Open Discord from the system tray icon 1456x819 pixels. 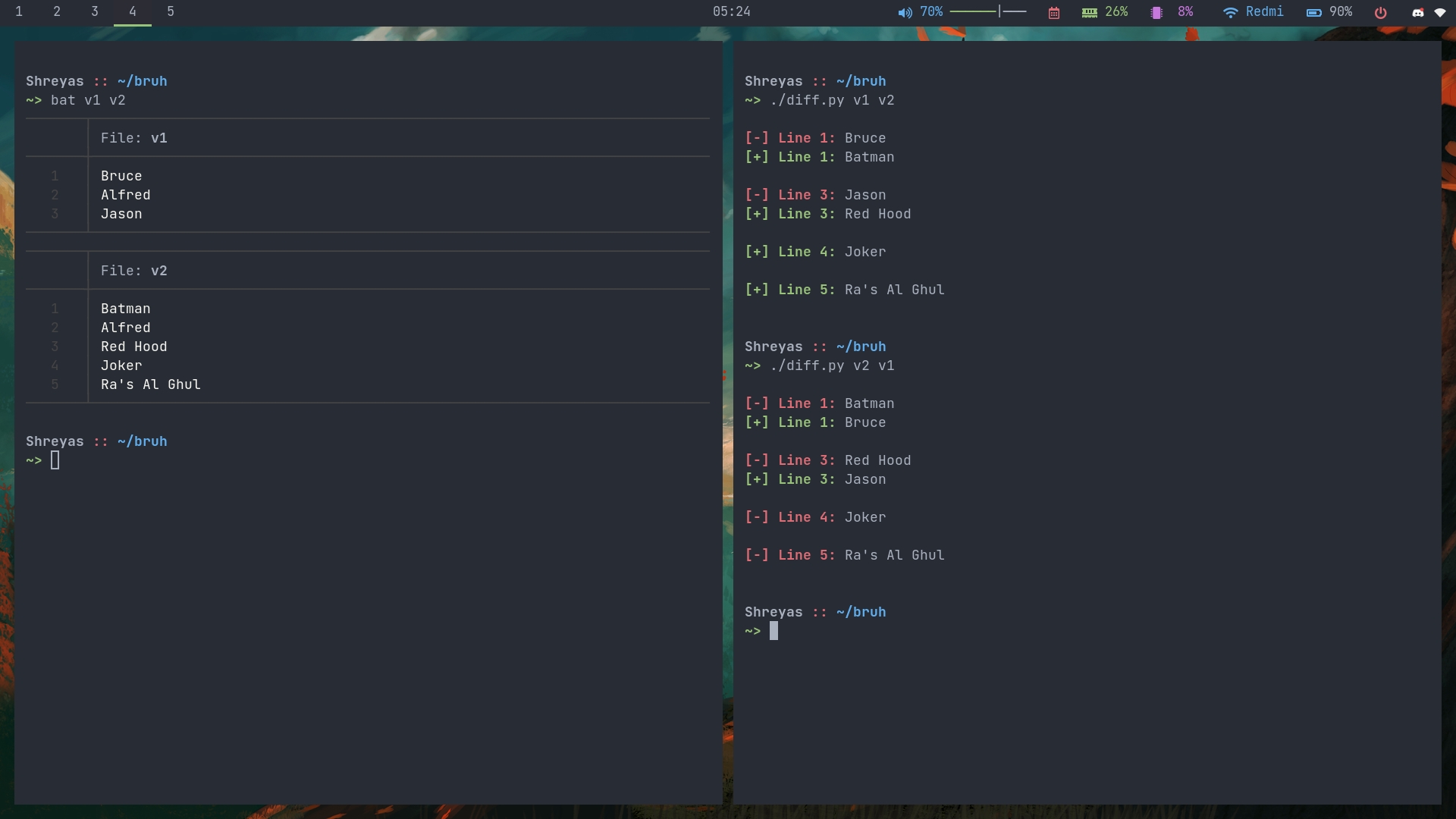[x=1417, y=12]
